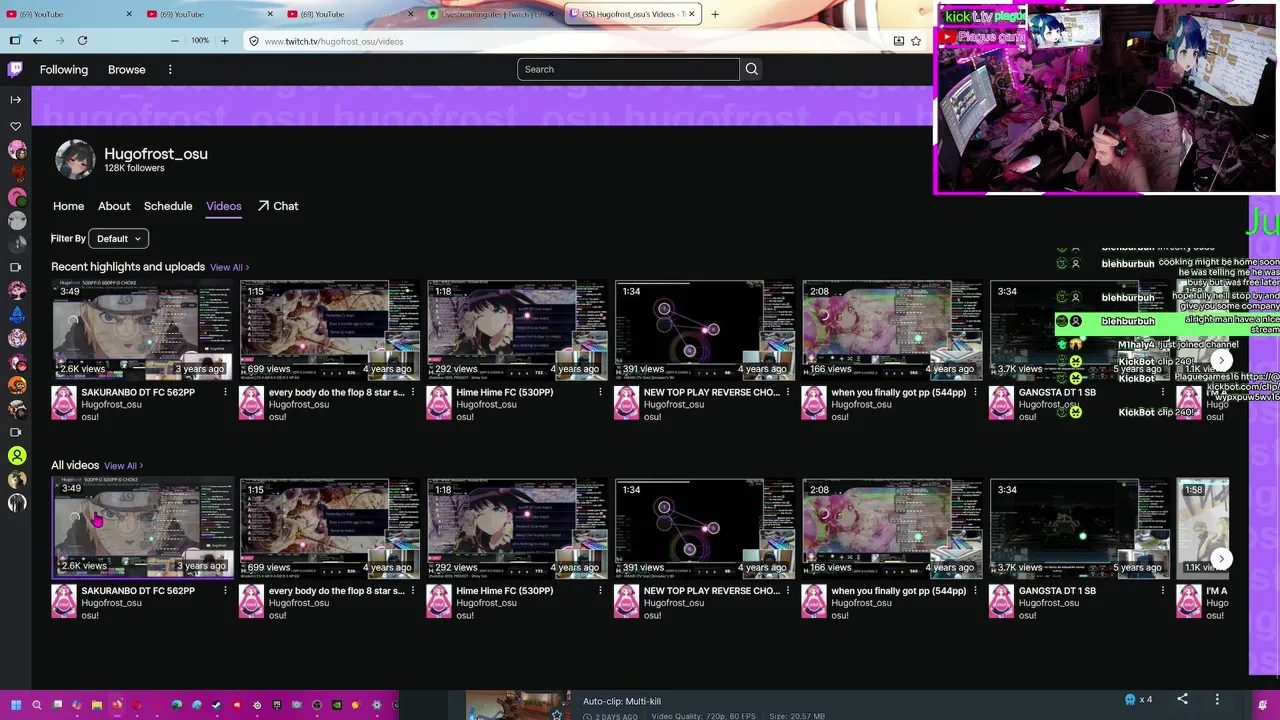Zoom out with the minus icon
Image resolution: width=1280 pixels, height=720 pixels.
point(175,41)
